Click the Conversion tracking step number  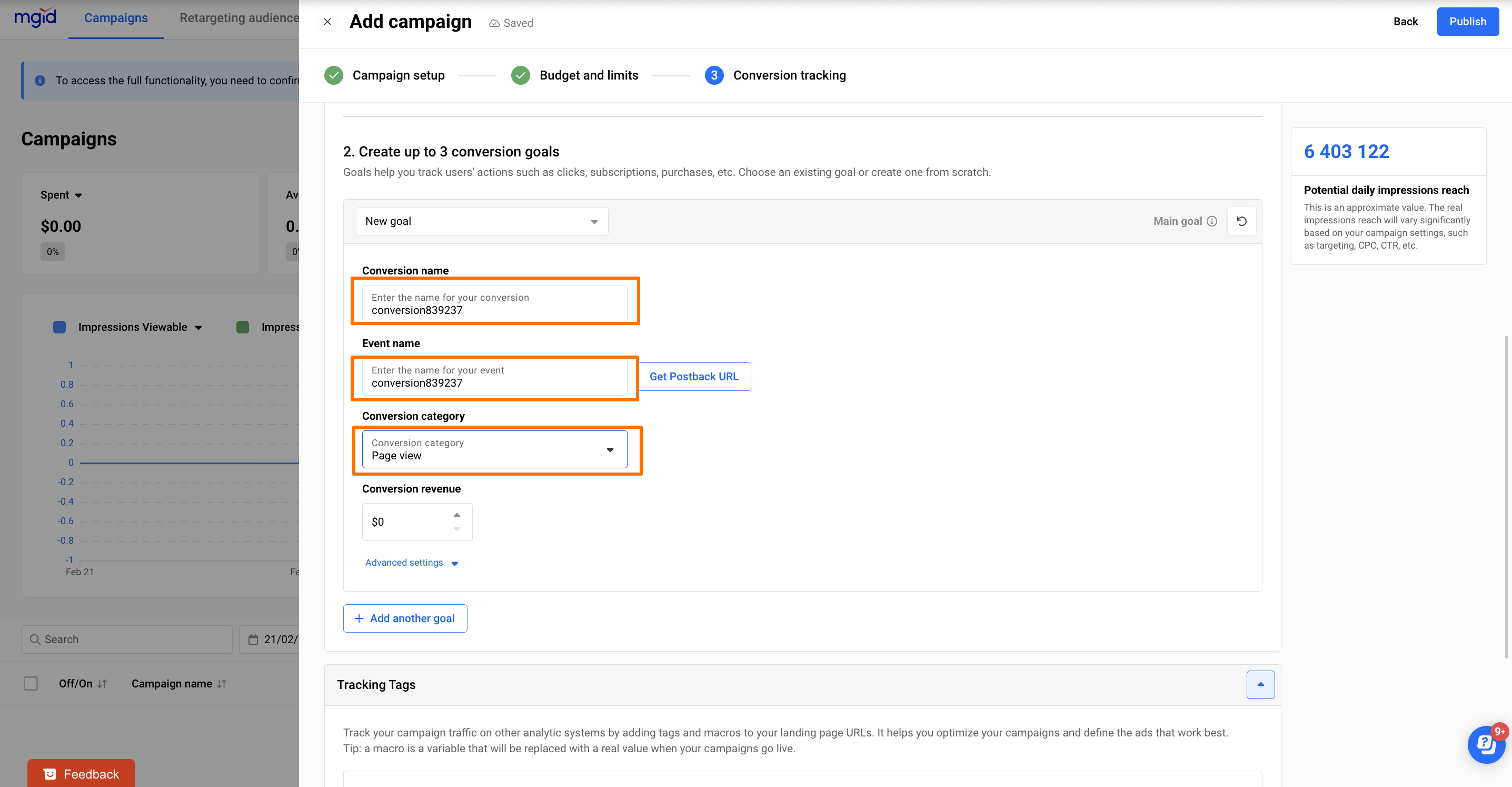tap(714, 75)
